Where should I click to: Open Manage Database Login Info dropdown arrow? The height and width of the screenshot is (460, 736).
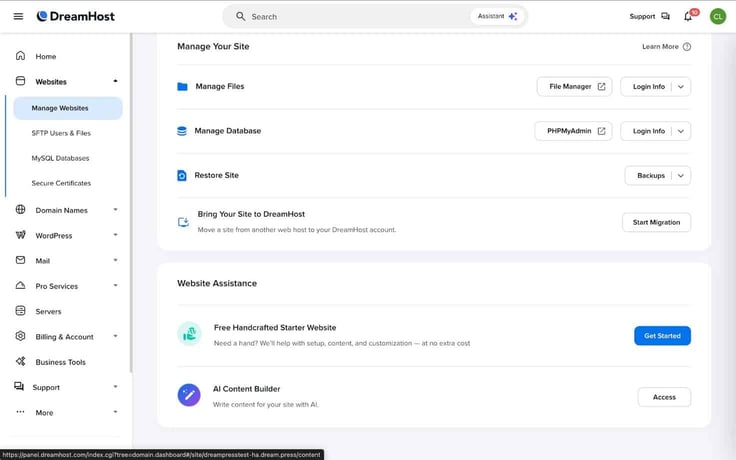click(x=681, y=131)
